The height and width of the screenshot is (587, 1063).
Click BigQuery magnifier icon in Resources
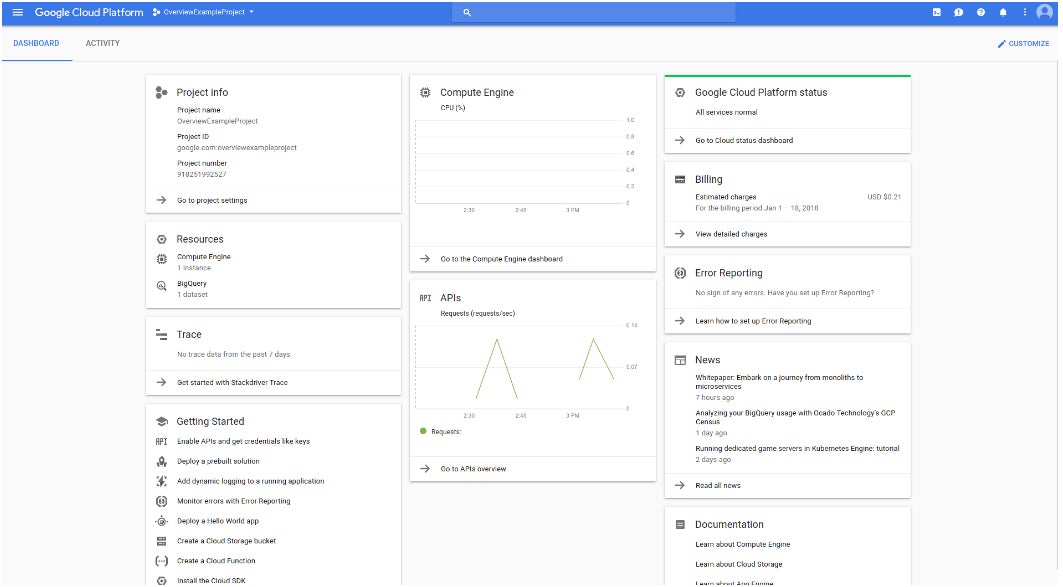[161, 286]
